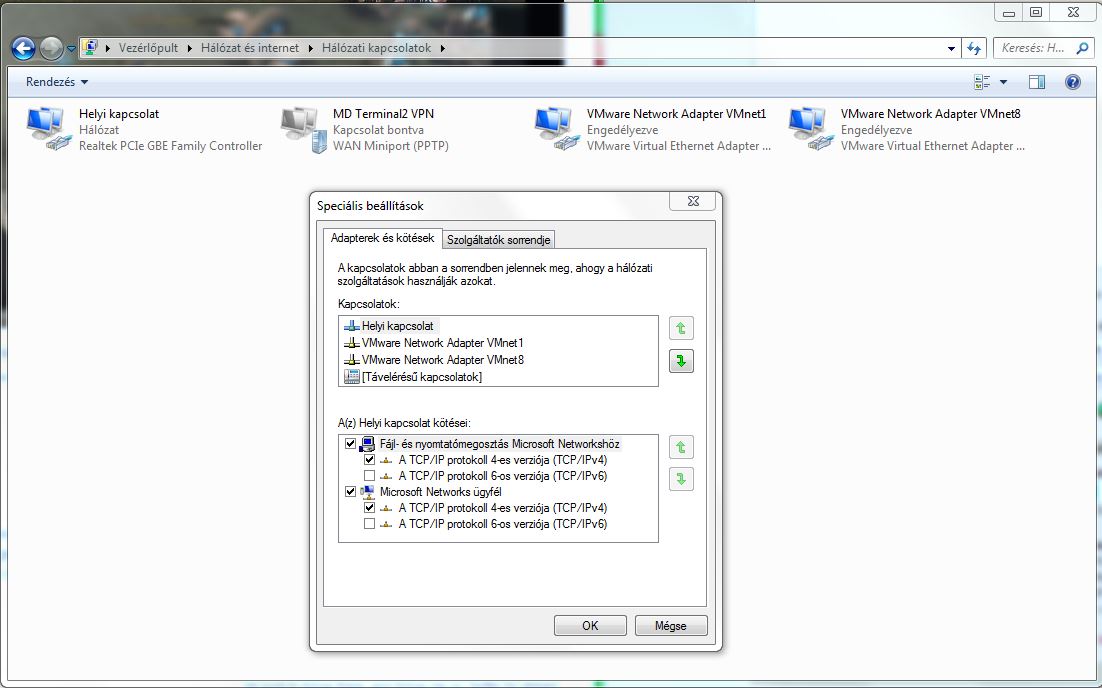Open the Rendezés menu
The width and height of the screenshot is (1102, 688).
pos(57,82)
